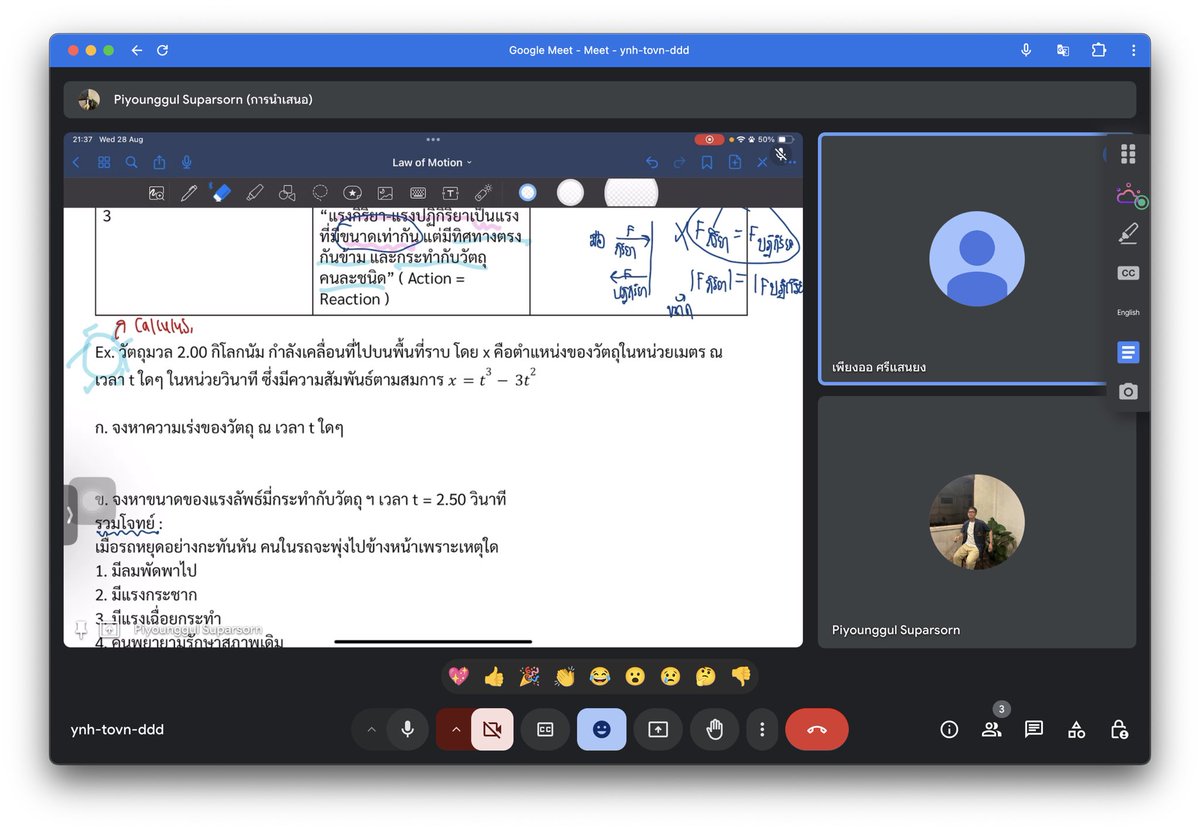Viewport: 1200px width, 830px height.
Task: Send the sparkling heart reaction
Action: (x=458, y=677)
